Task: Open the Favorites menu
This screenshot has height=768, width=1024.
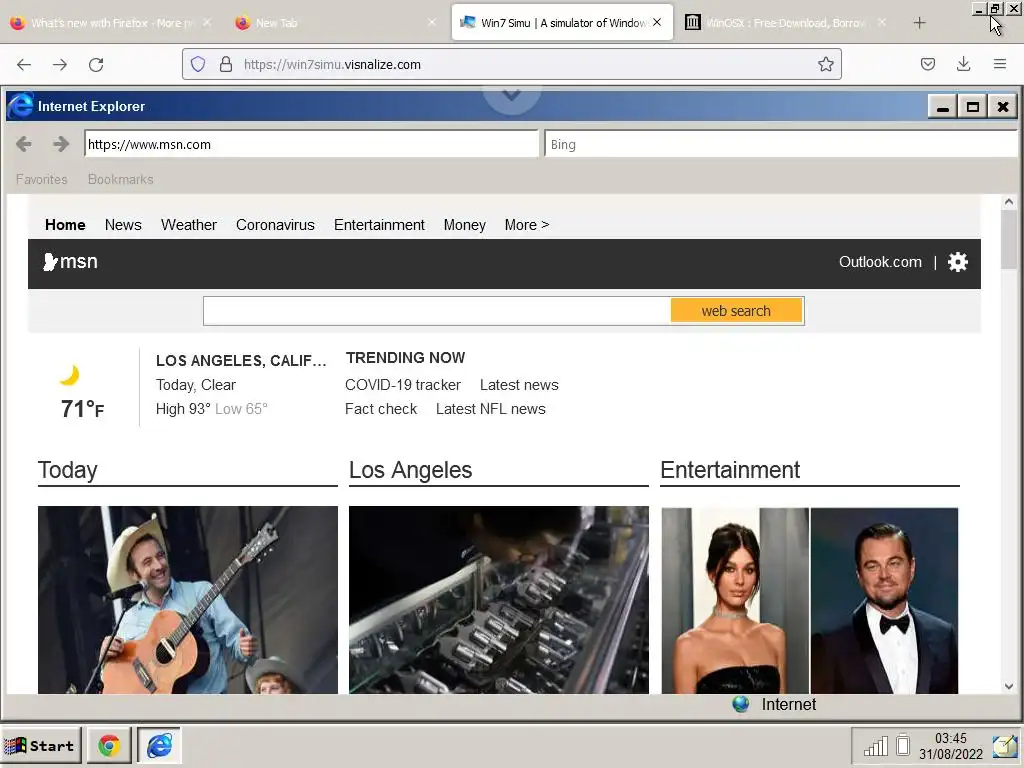Action: tap(42, 179)
